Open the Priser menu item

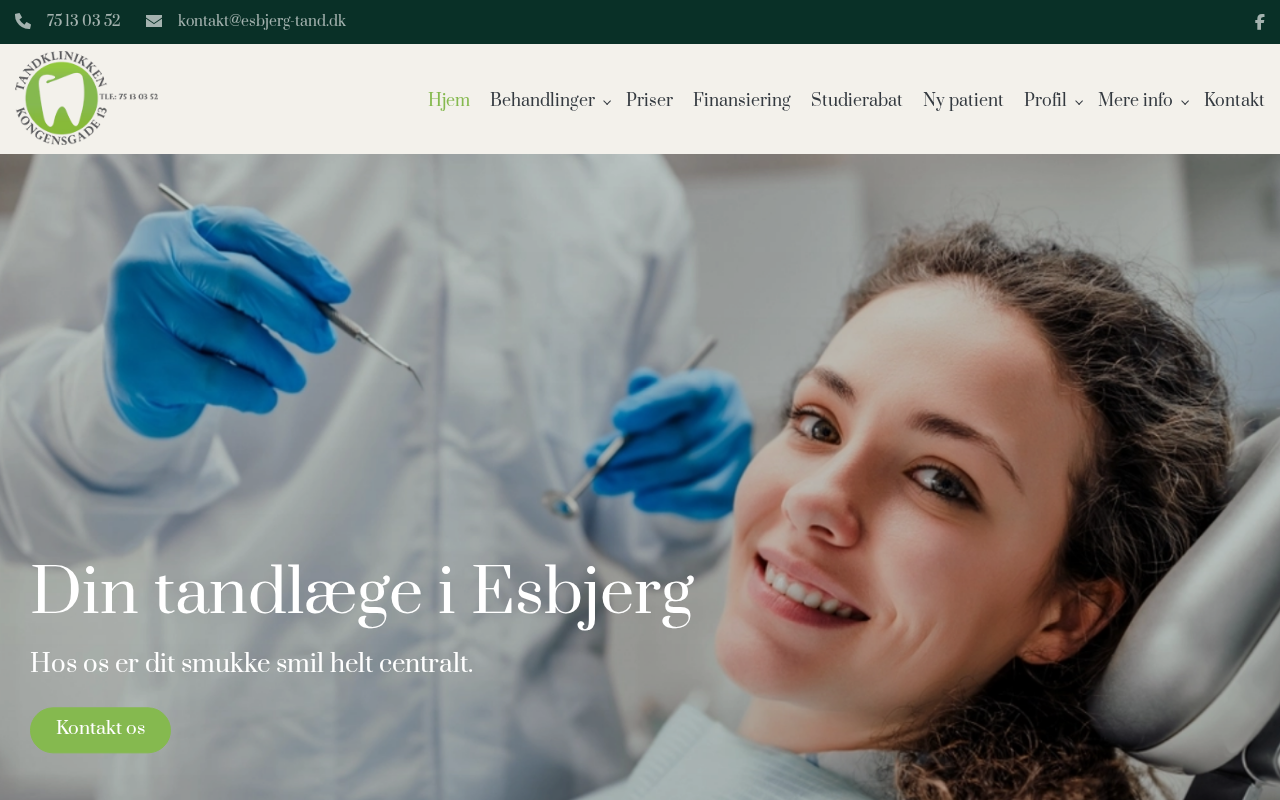coord(649,101)
